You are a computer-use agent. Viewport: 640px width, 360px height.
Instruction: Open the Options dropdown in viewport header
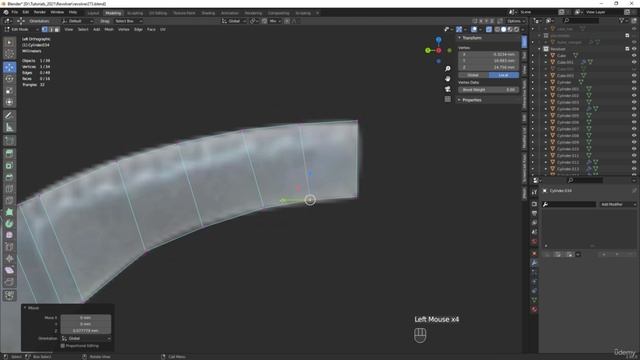pyautogui.click(x=516, y=21)
